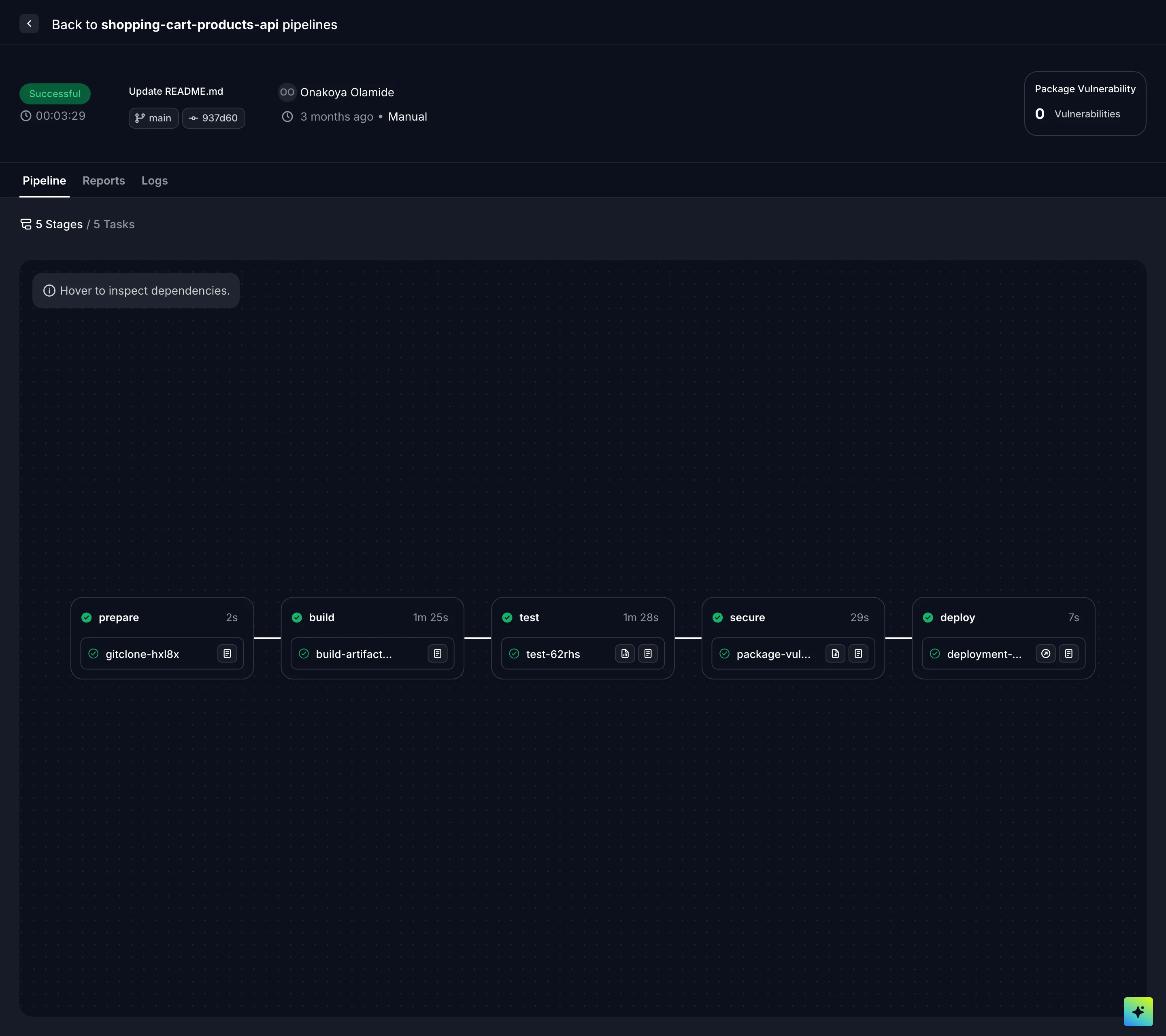Viewport: 1166px width, 1036px height.
Task: Click green check on build stage header
Action: [297, 618]
